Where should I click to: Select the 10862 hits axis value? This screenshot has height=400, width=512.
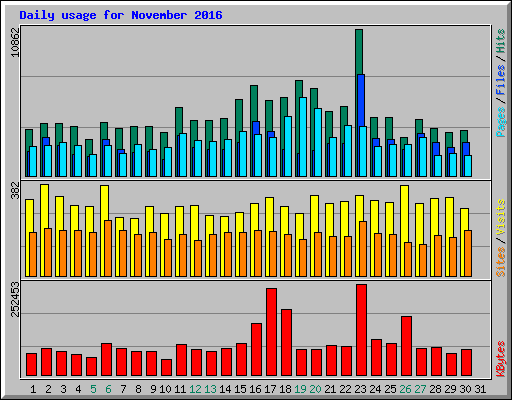point(15,42)
